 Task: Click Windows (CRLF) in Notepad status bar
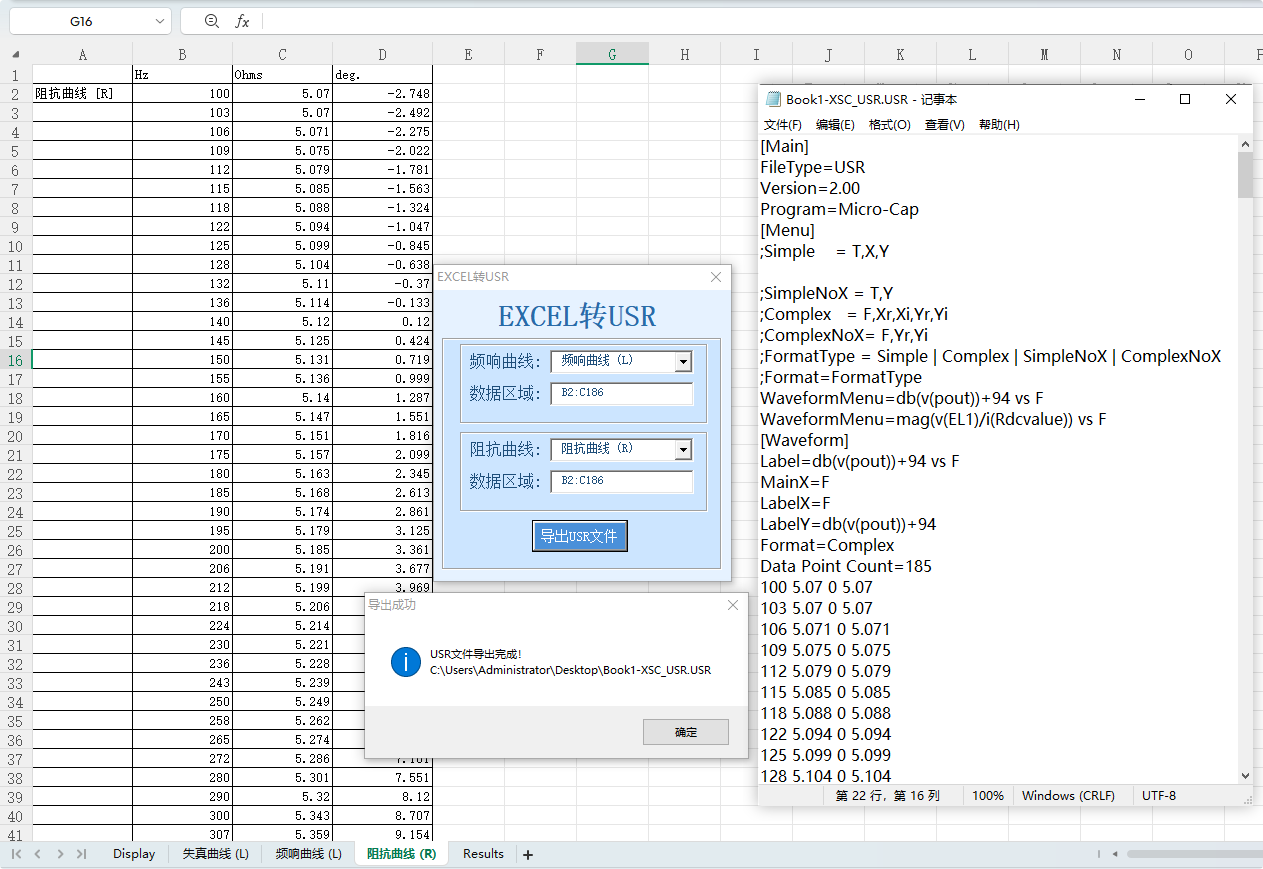(1068, 796)
